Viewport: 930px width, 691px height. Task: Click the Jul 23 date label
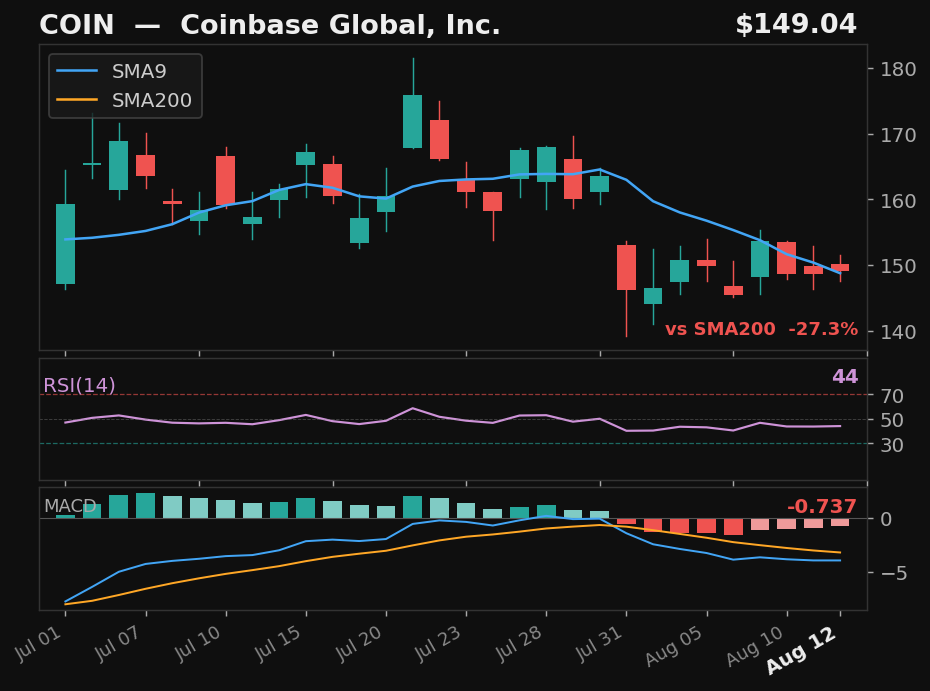click(x=438, y=643)
